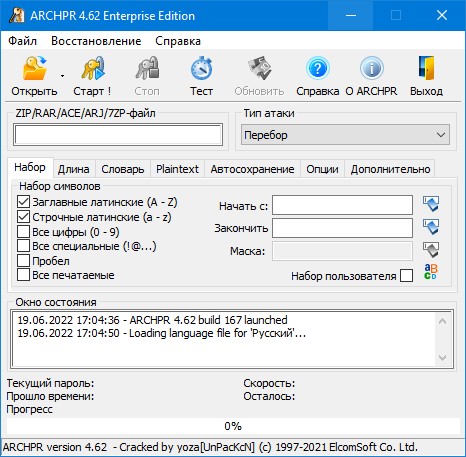Open the Тип атаки Перебор dropdown
Screen dimensions: 466x457
345,135
